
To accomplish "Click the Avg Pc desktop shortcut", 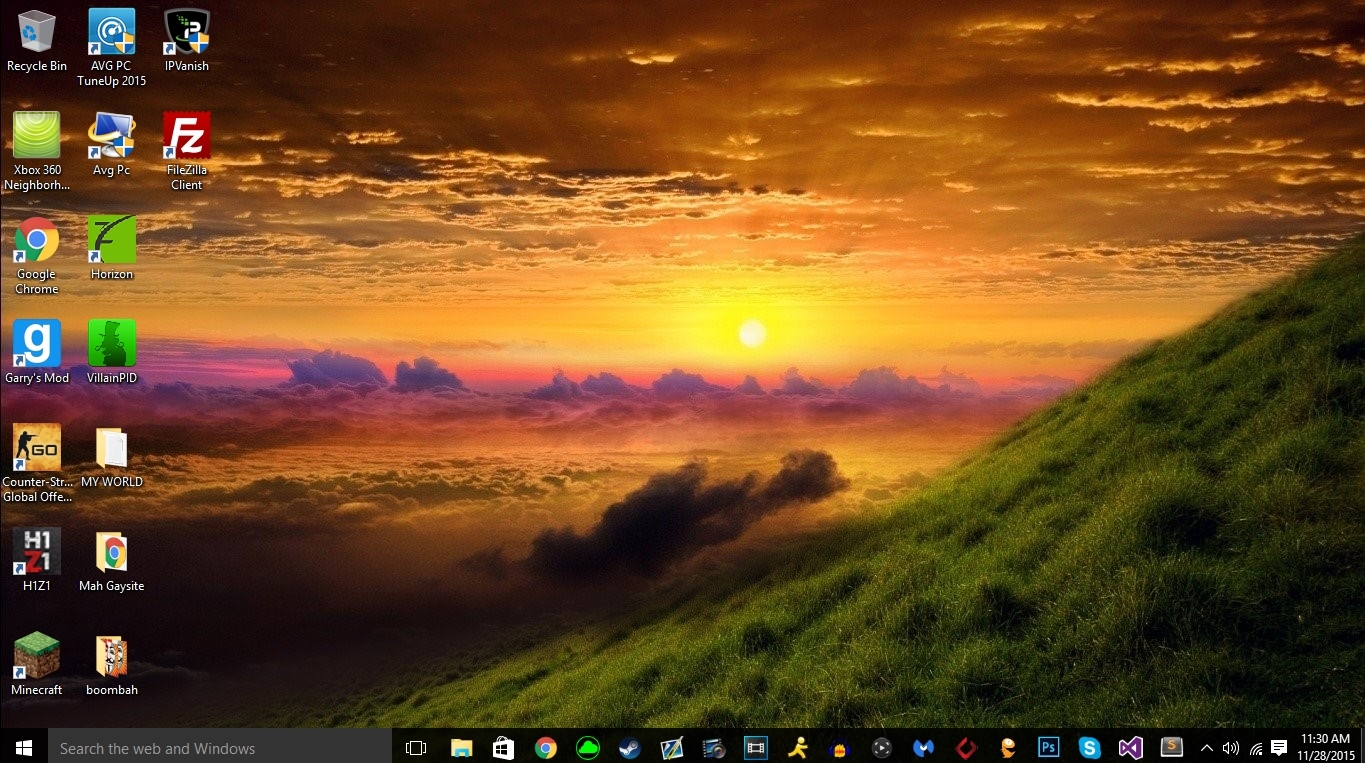I will [112, 145].
